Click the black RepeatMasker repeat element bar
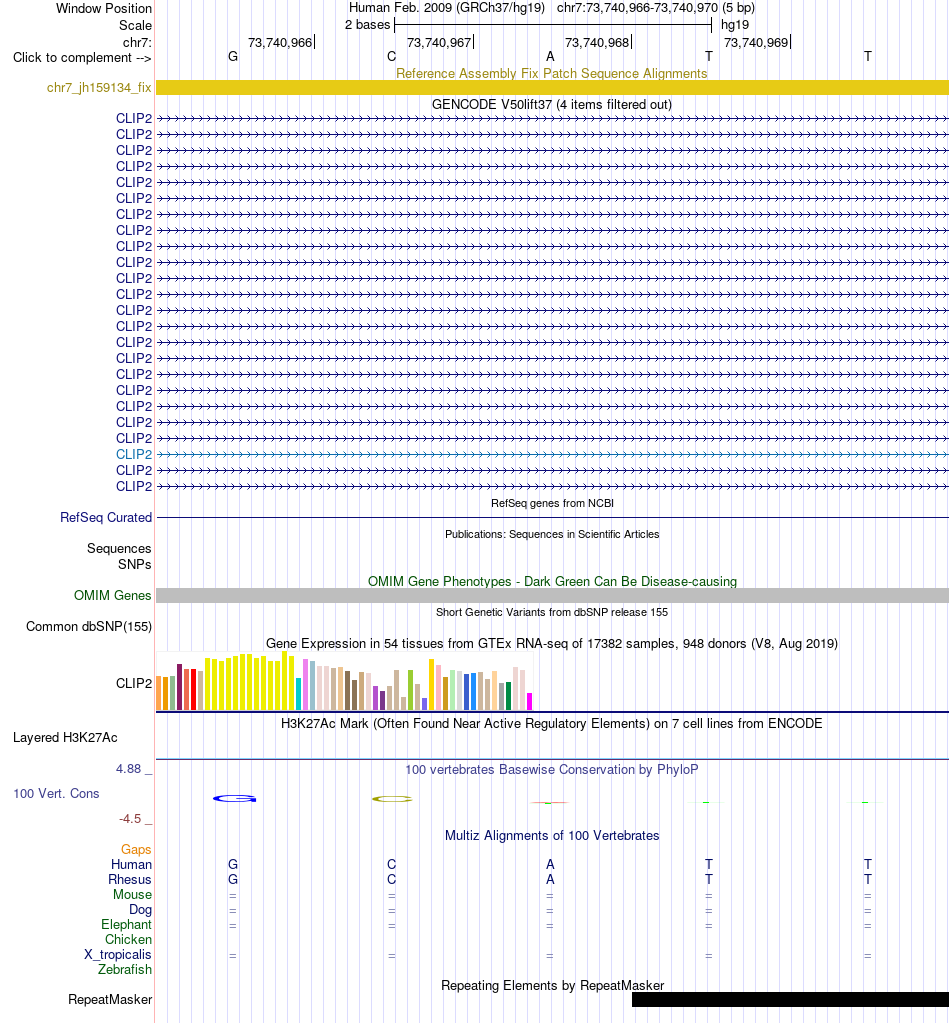 790,1000
